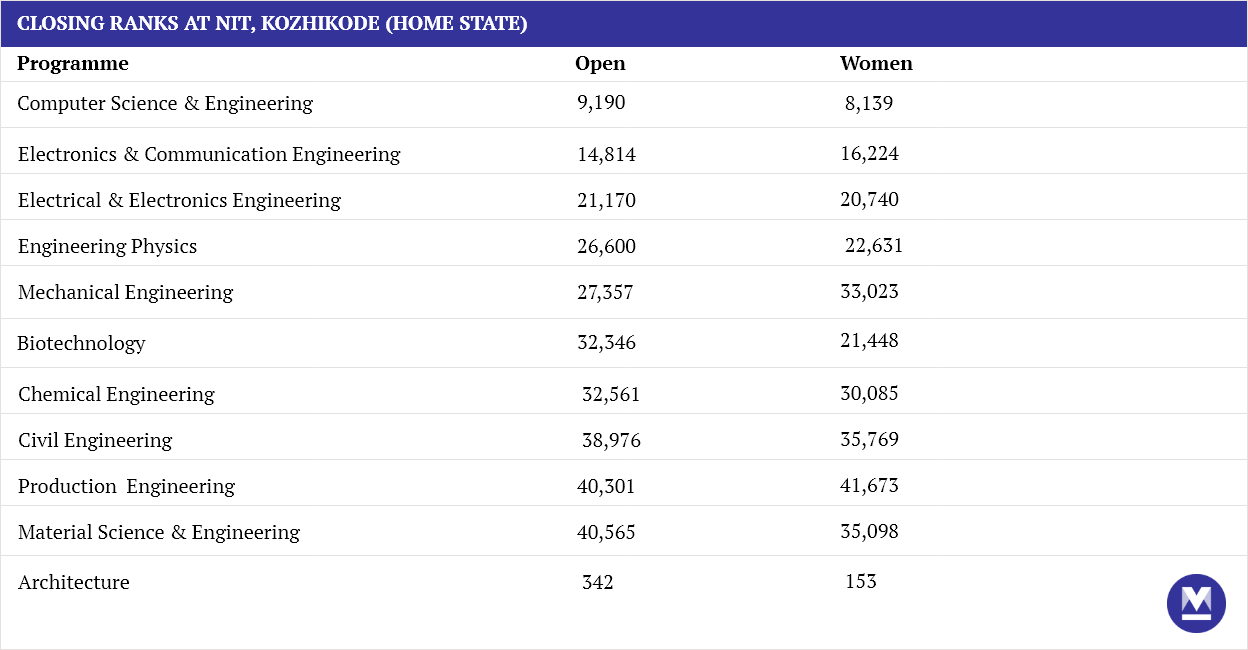
Task: Select 'Production Engineering' row label
Action: pos(126,487)
